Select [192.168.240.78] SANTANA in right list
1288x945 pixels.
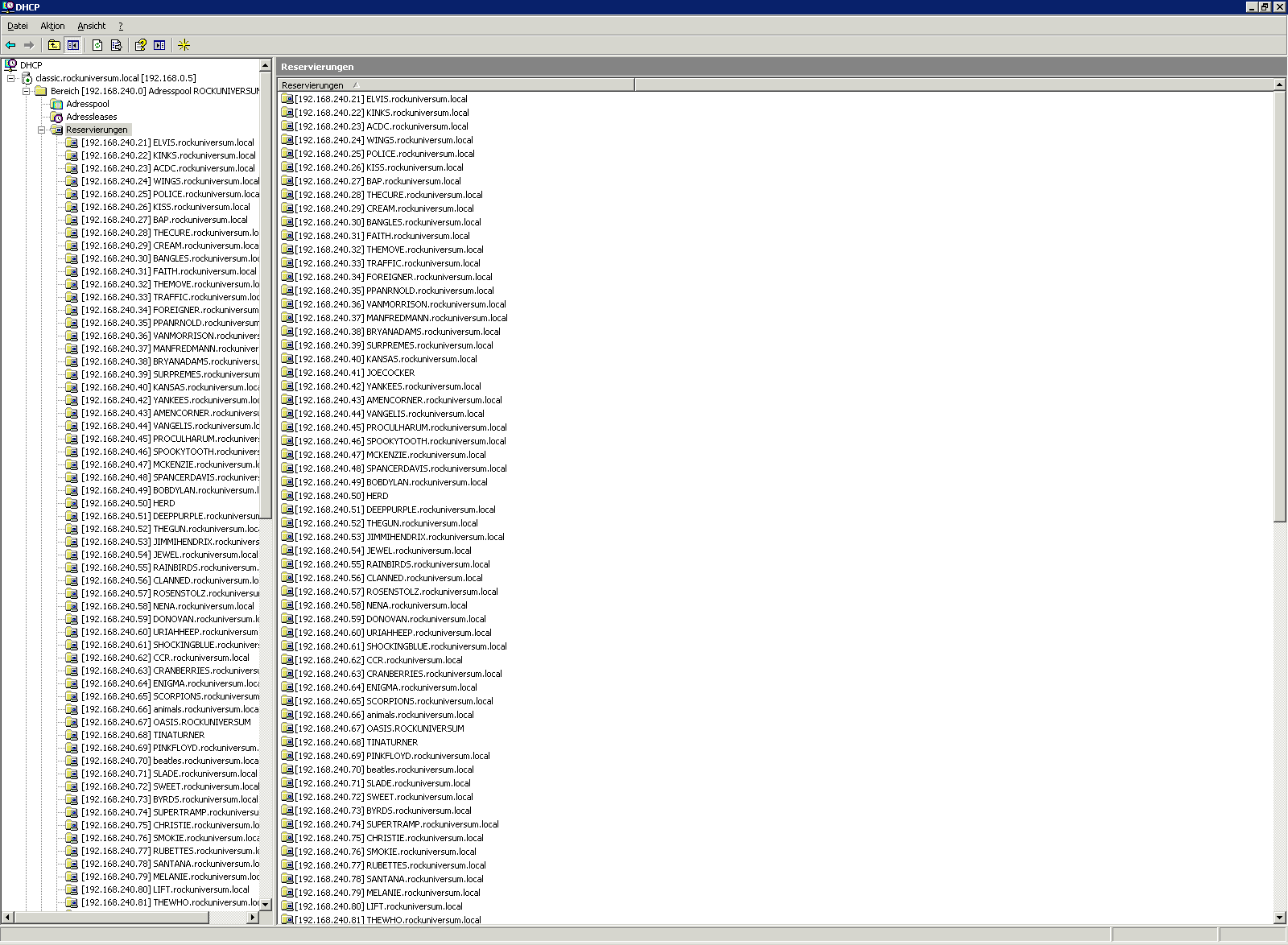[x=389, y=879]
